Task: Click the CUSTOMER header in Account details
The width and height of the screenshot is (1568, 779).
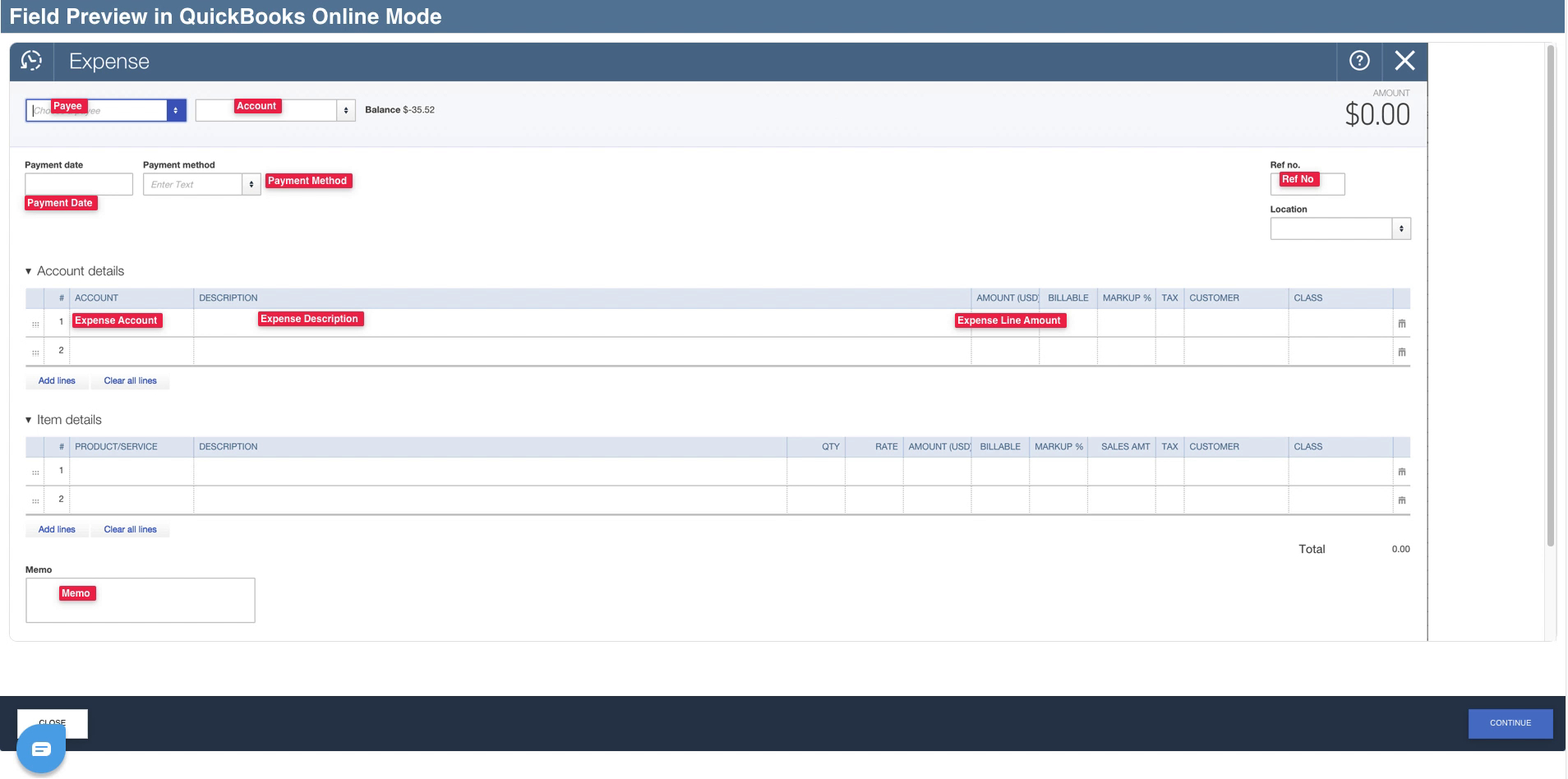Action: 1214,298
